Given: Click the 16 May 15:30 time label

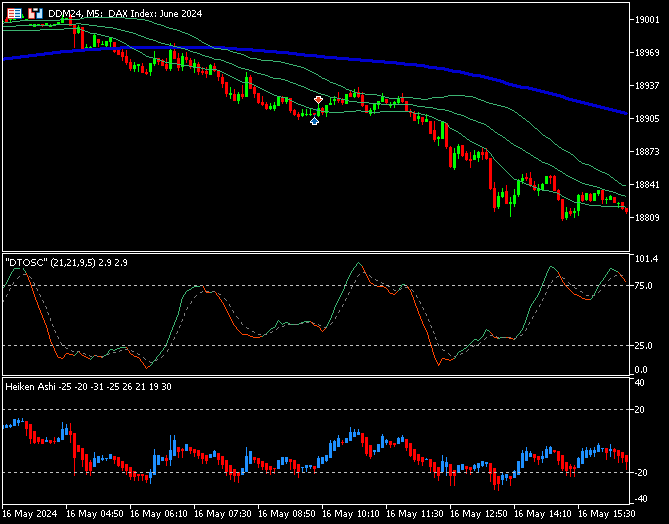Looking at the screenshot, I should click(607, 514).
